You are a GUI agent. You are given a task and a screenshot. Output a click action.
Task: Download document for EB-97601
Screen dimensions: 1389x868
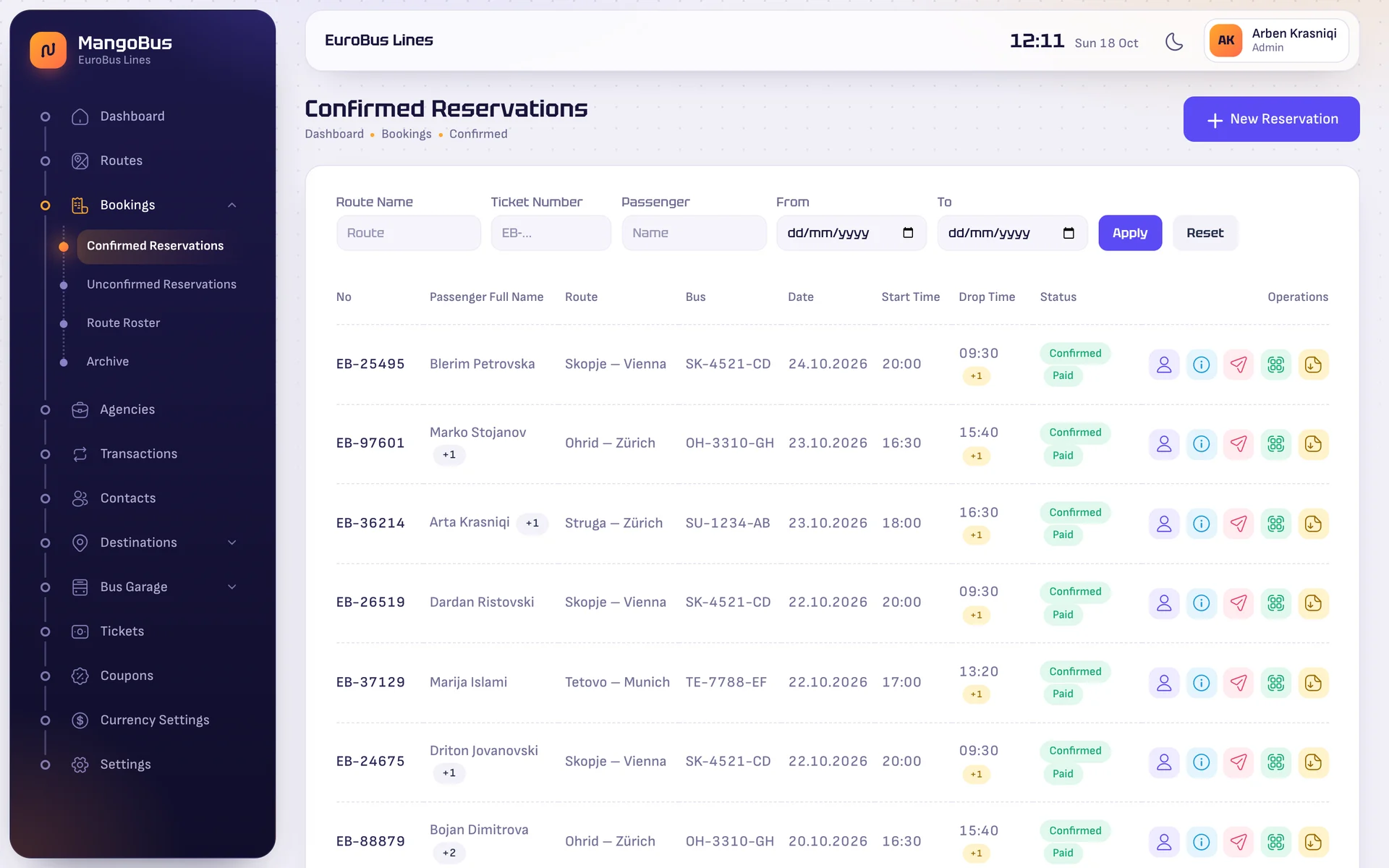click(1313, 444)
